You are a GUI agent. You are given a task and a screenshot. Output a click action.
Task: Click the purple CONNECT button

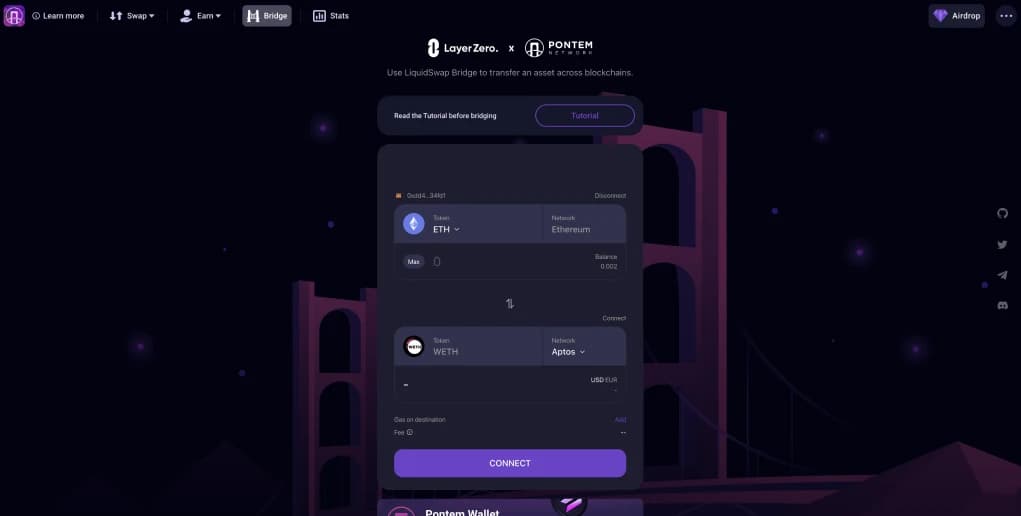click(x=510, y=463)
